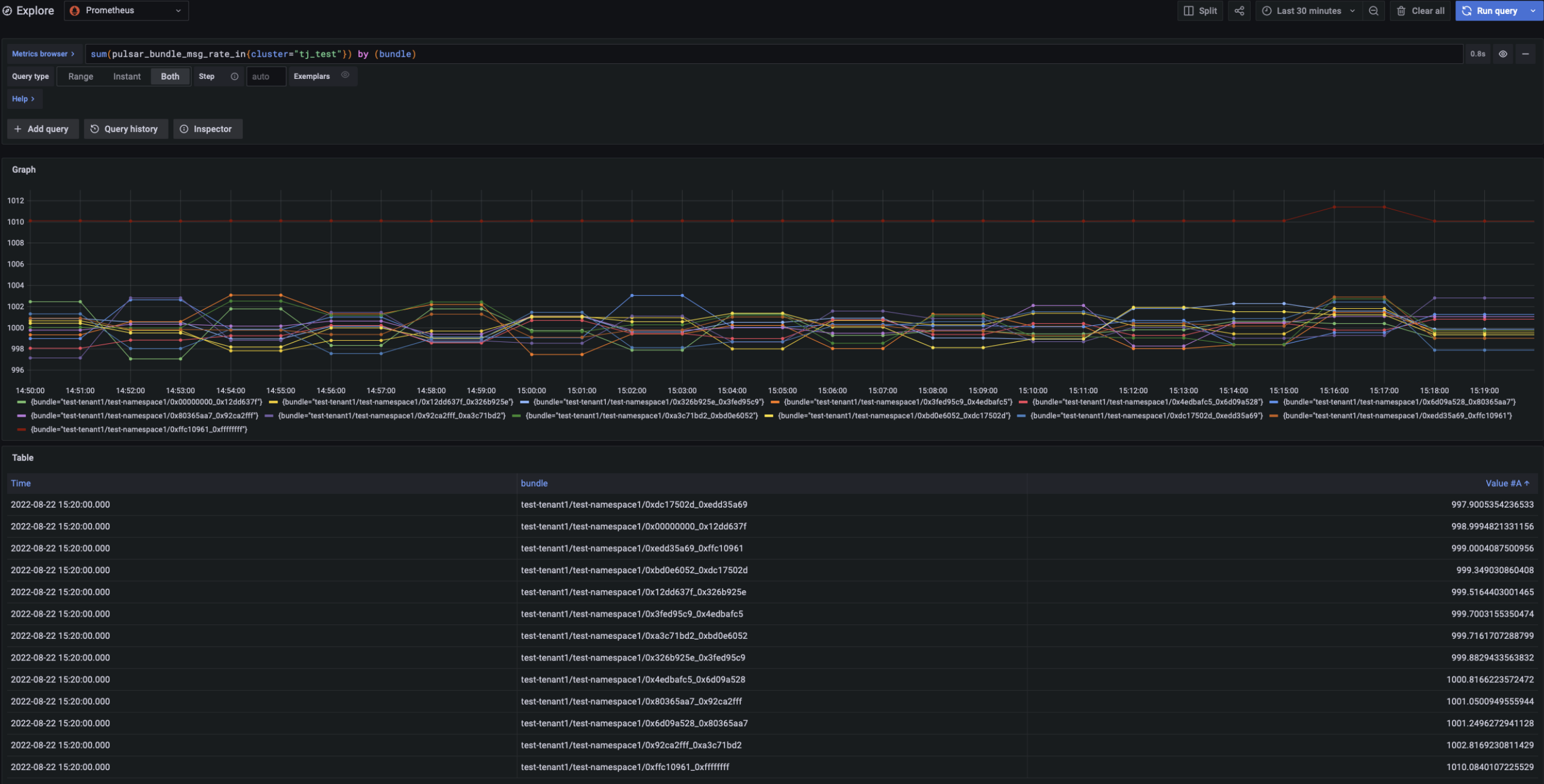Open the Prometheus data source dropdown
This screenshot has height=784, width=1544.
point(126,11)
